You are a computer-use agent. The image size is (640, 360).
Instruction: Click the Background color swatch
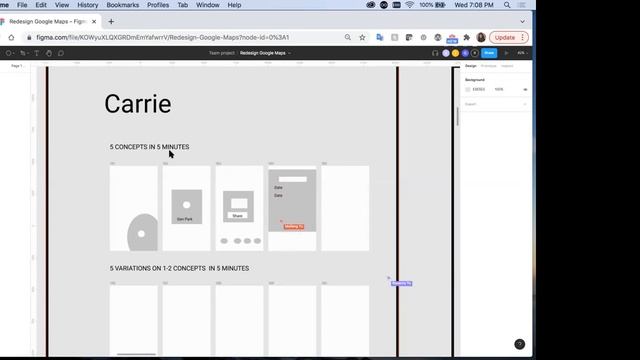468,89
